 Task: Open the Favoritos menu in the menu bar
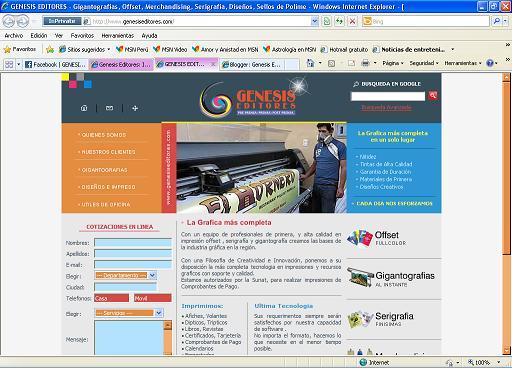[82, 36]
